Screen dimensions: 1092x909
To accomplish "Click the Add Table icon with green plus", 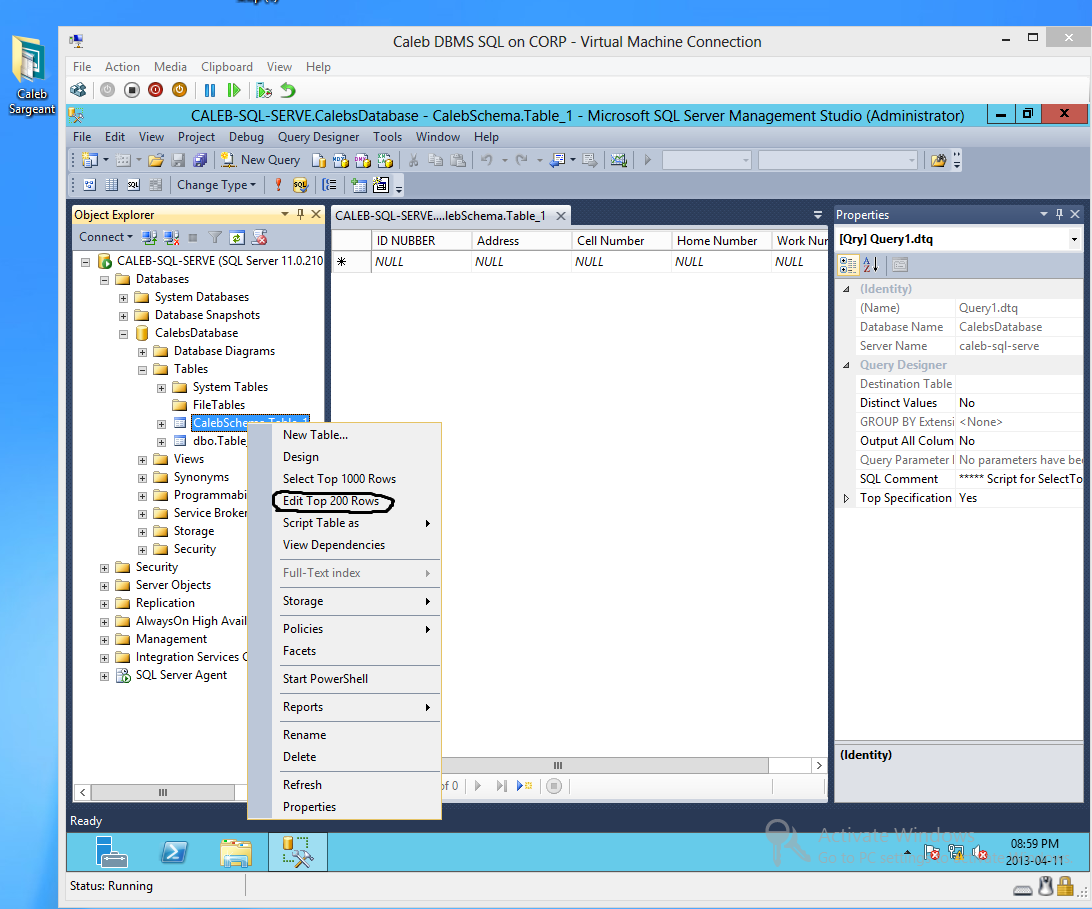I will pos(359,185).
